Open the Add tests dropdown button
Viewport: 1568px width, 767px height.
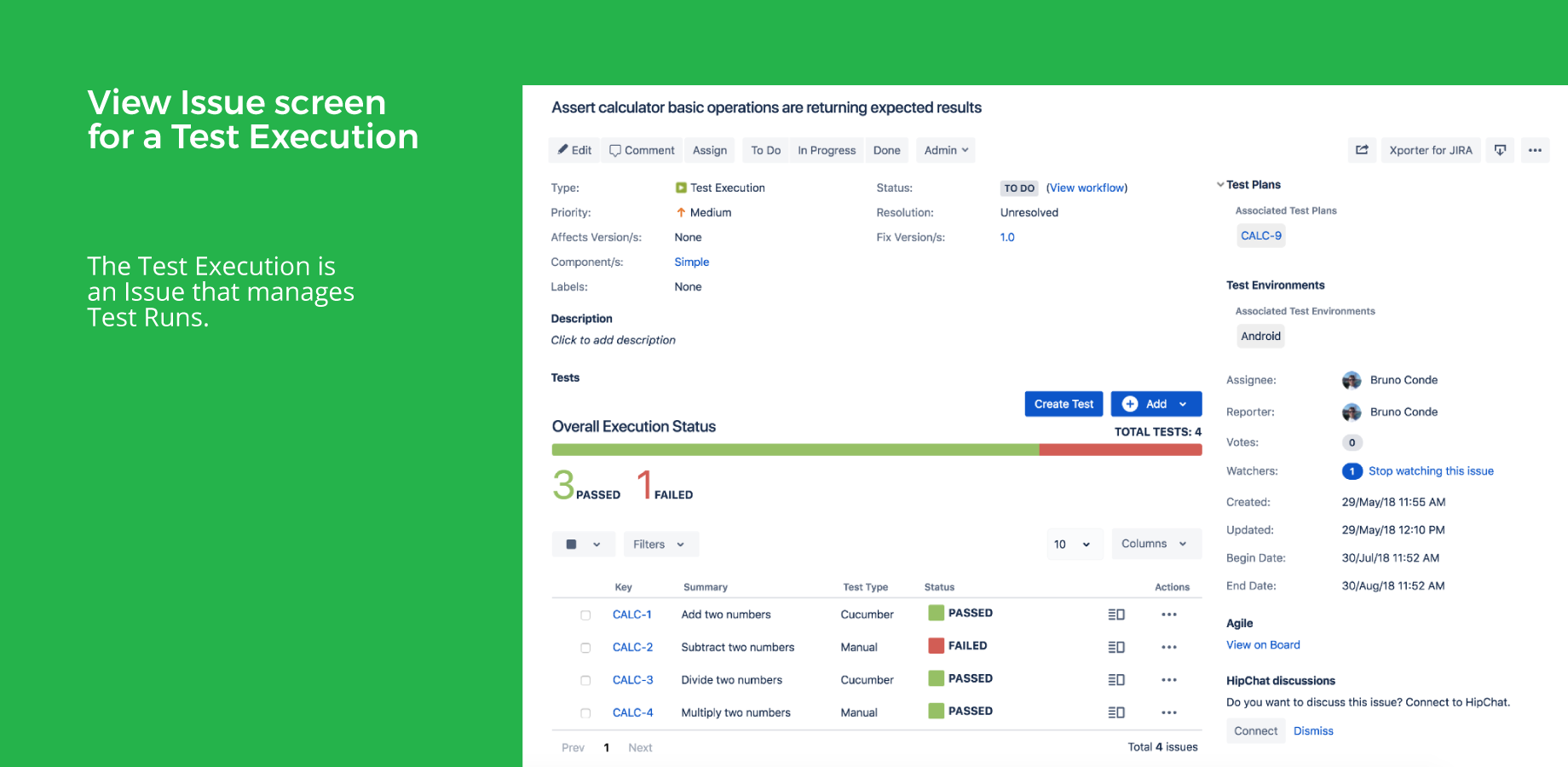click(1156, 404)
